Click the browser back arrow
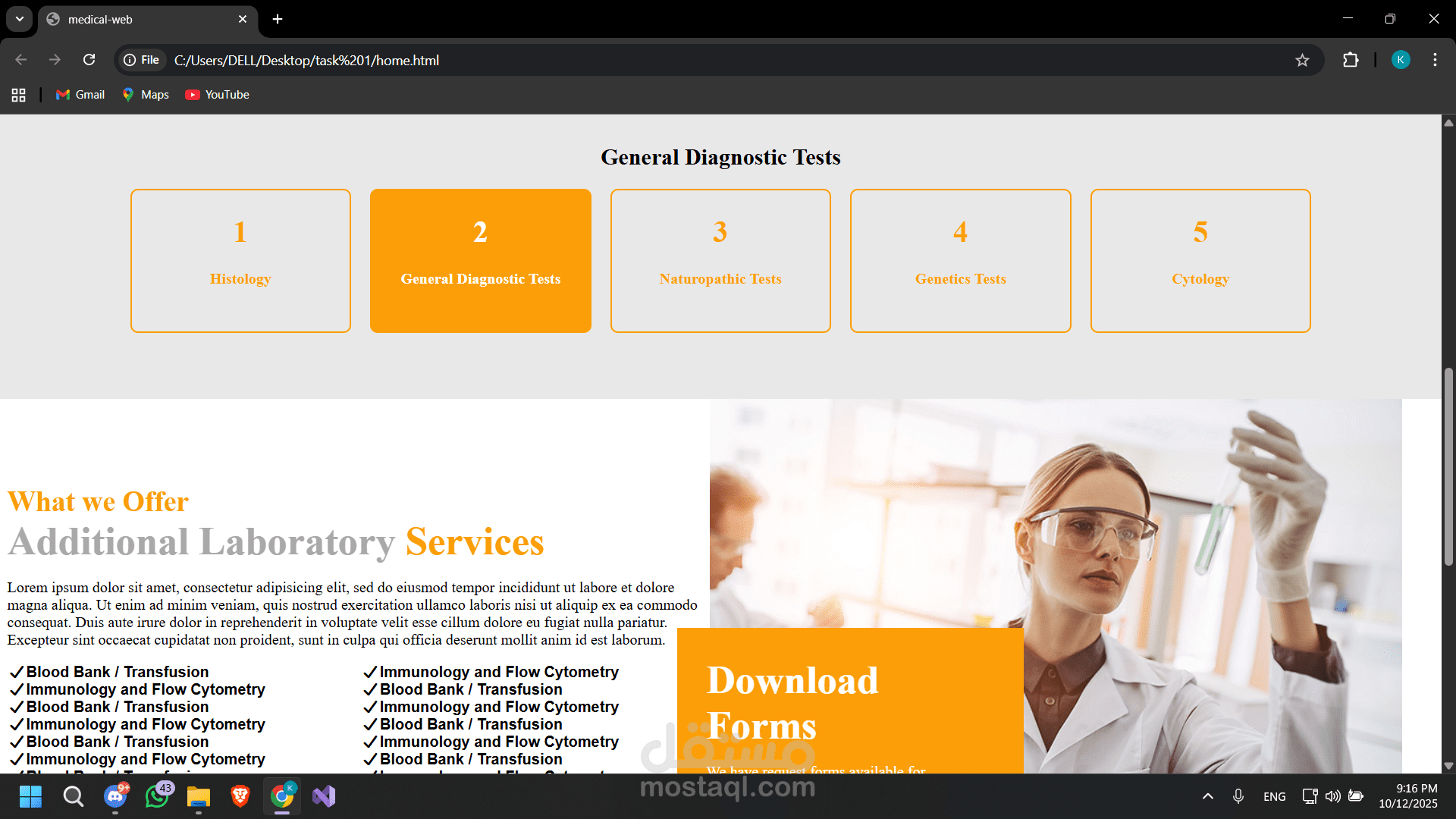Image resolution: width=1456 pixels, height=819 pixels. pyautogui.click(x=21, y=60)
